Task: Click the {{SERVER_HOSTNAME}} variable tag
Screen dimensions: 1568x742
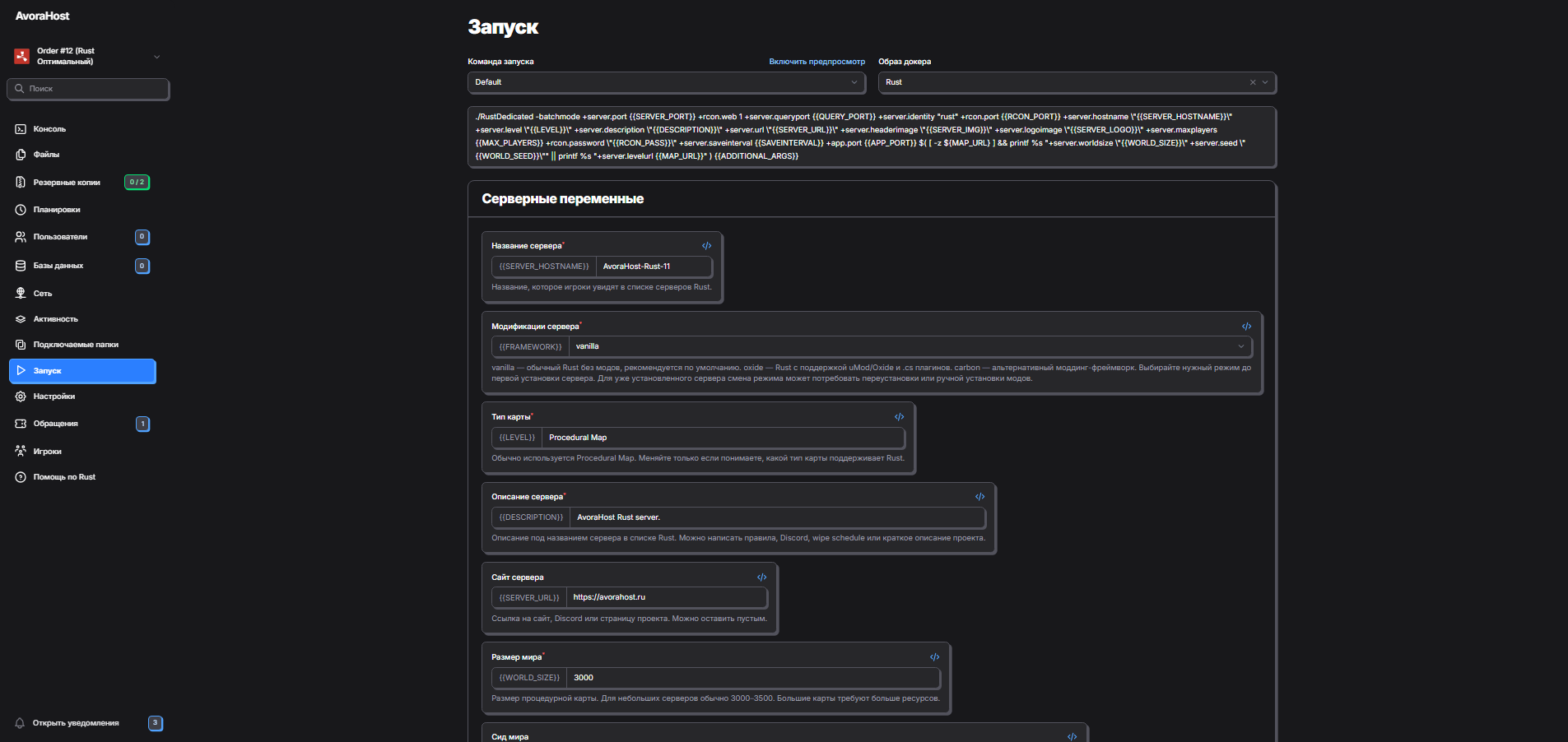Action: (544, 267)
